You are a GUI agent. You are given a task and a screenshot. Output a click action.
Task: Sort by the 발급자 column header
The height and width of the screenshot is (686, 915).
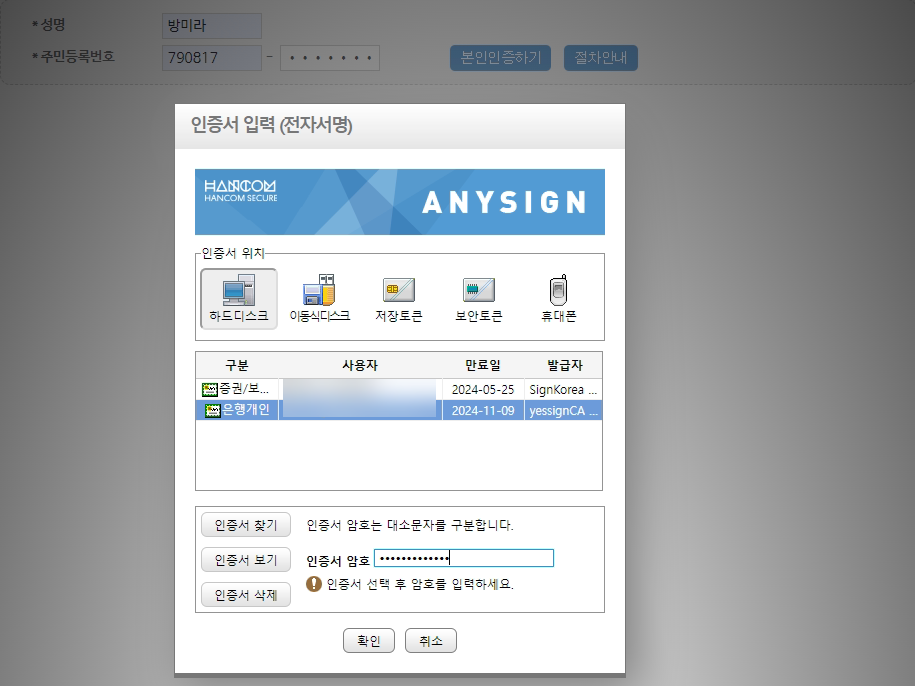click(x=564, y=365)
